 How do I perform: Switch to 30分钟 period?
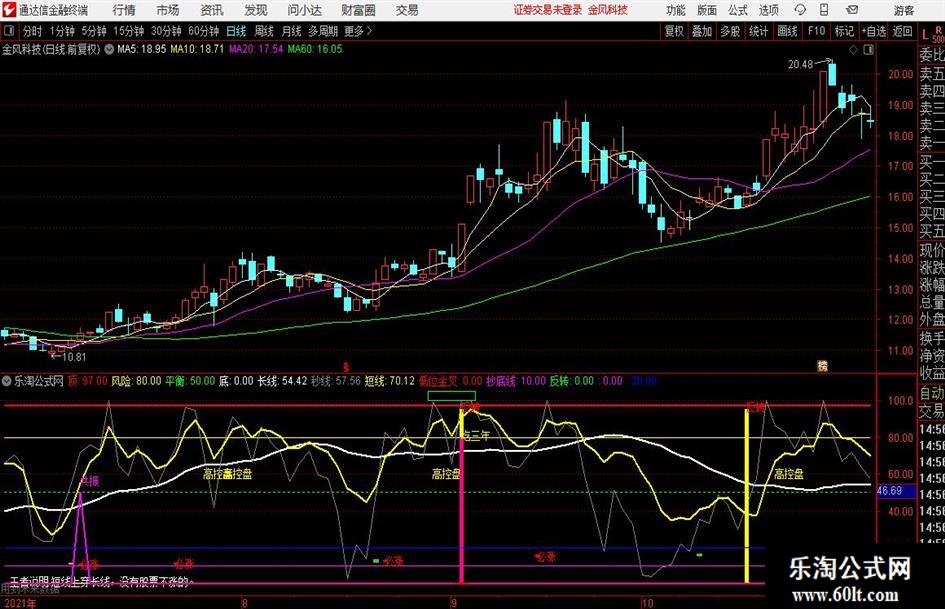tap(166, 31)
